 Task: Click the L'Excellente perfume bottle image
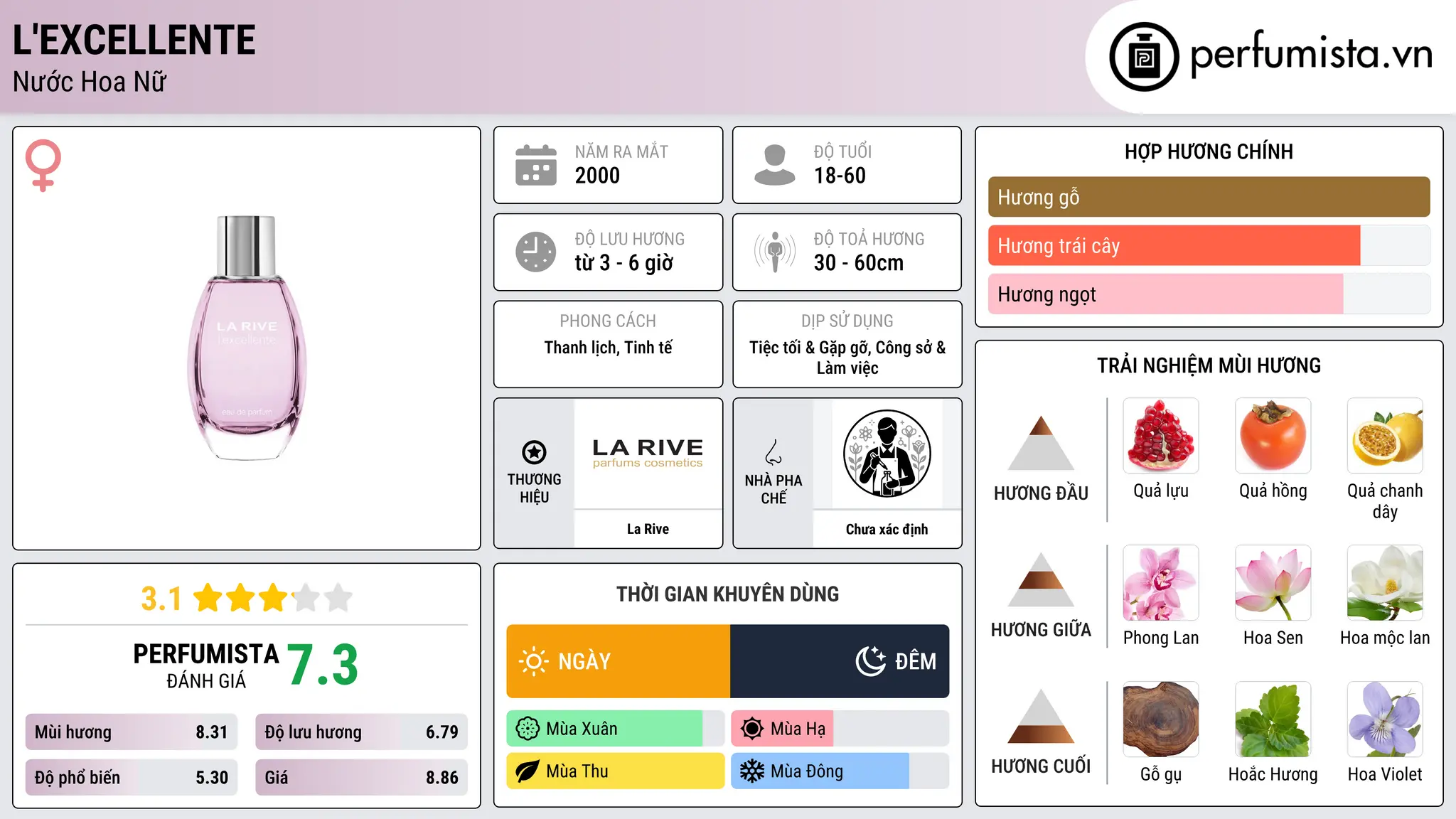(x=247, y=337)
